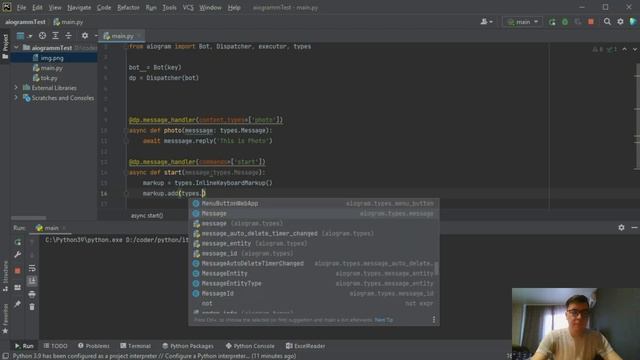Collapse the aiogrammTest project folder
Viewport: 640px width, 360px height.
tap(16, 48)
